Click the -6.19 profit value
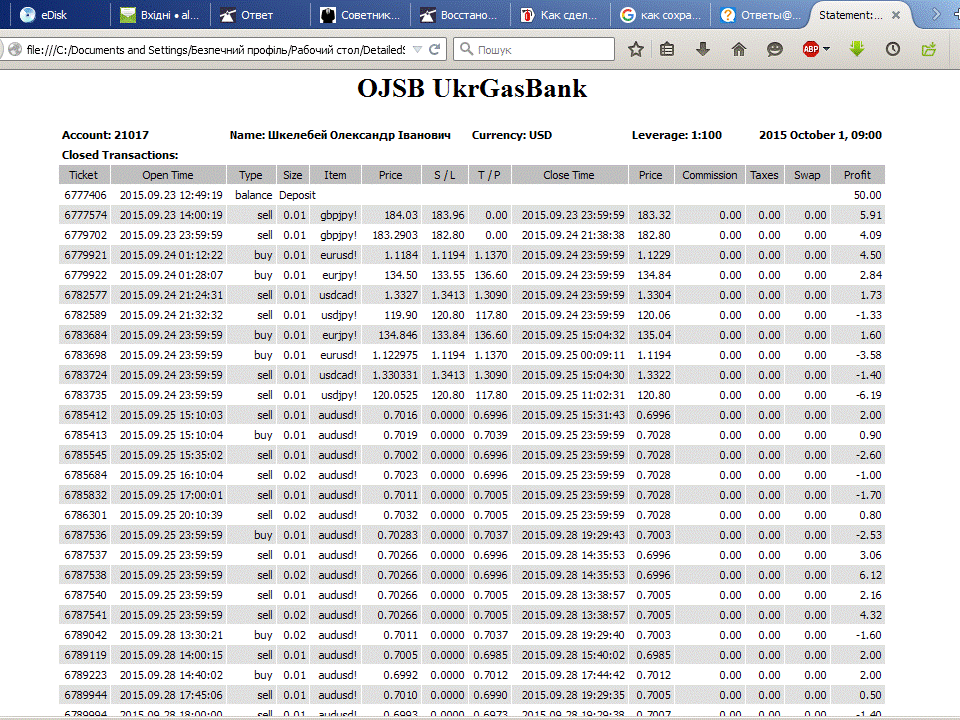Viewport: 960px width, 720px height. 869,396
